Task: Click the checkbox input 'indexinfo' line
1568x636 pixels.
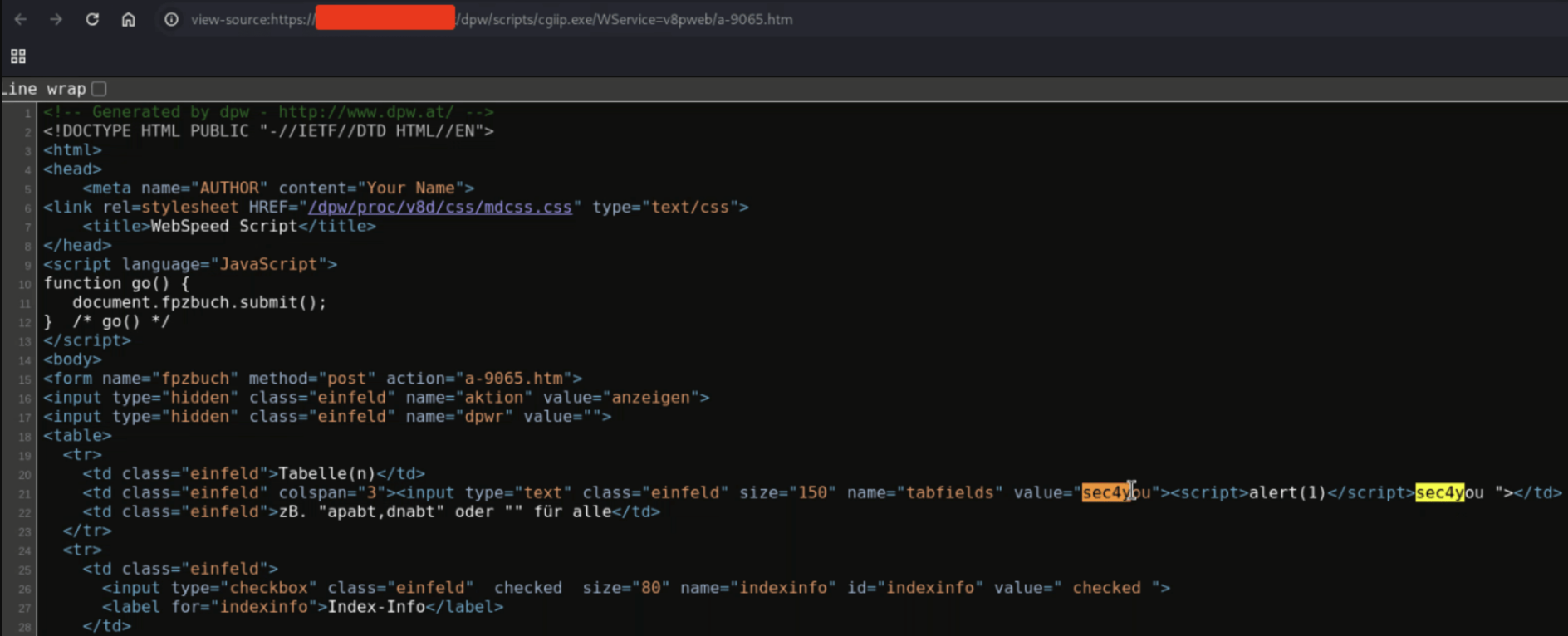Action: pyautogui.click(x=636, y=589)
